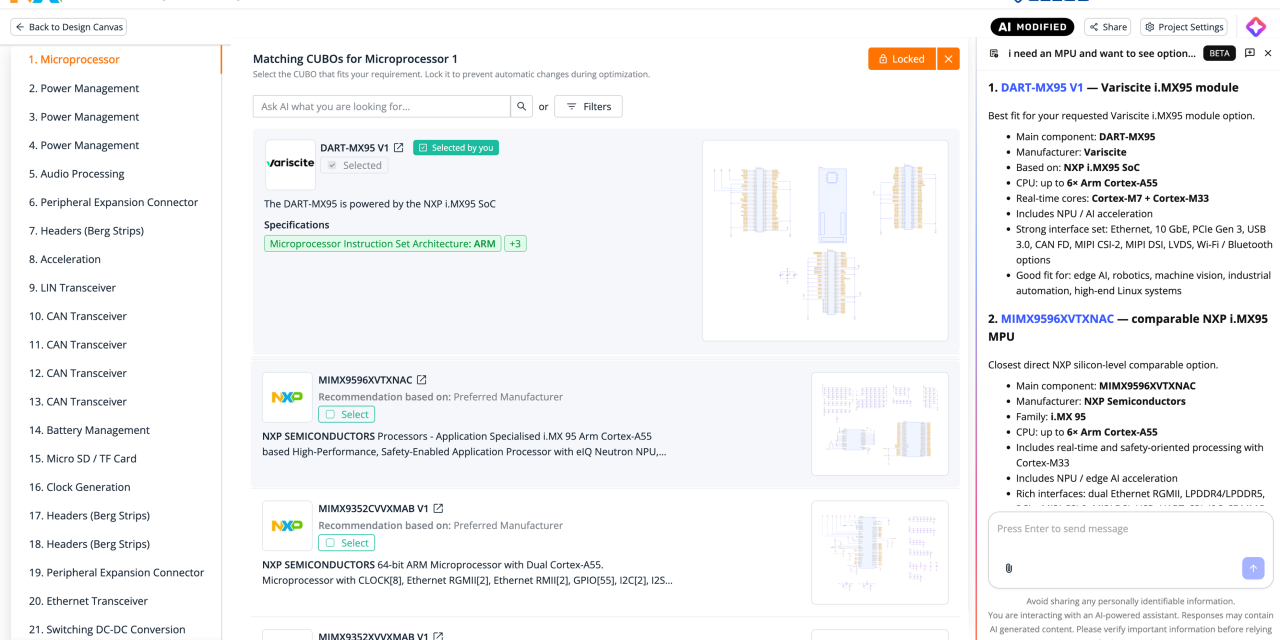Image resolution: width=1280 pixels, height=640 pixels.
Task: Open DART-MX95 V1 link in chat
Action: (1042, 87)
